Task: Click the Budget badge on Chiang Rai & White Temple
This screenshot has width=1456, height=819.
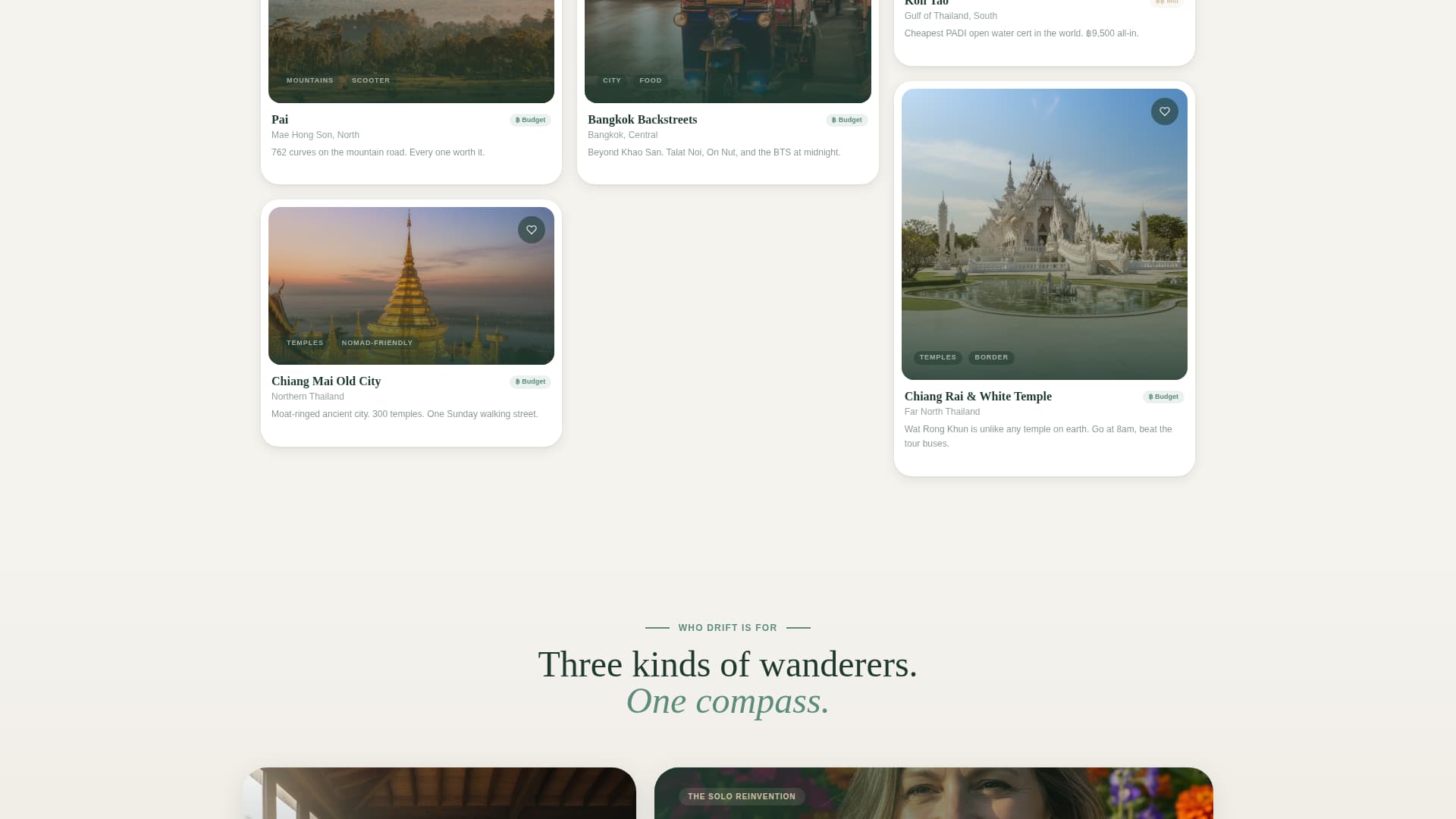Action: tap(1163, 397)
